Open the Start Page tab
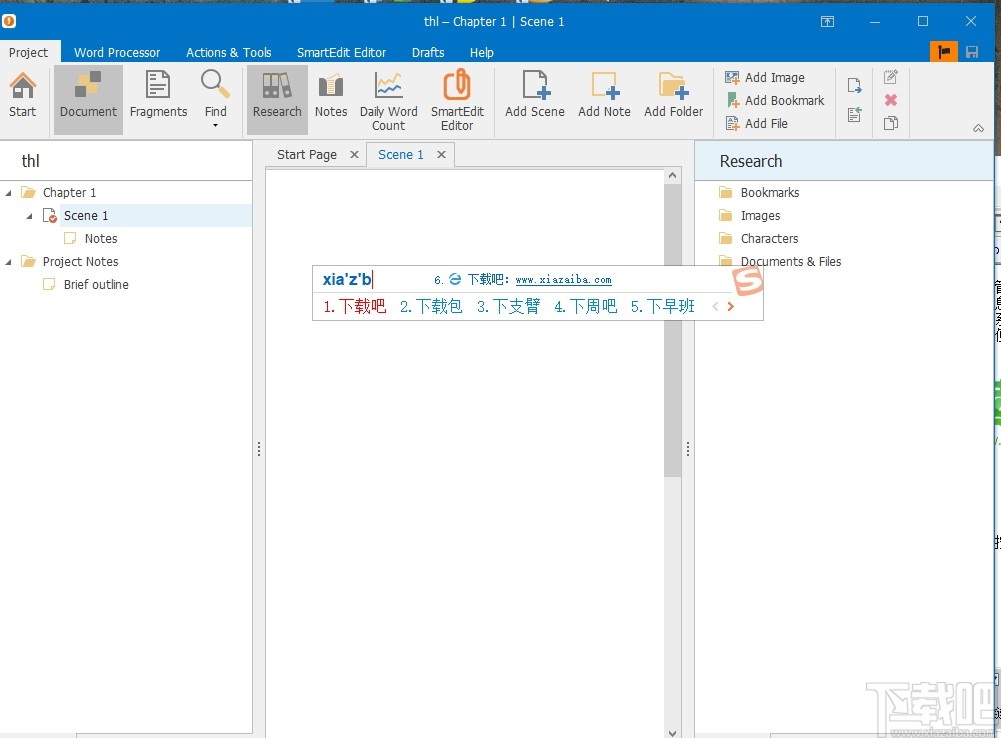This screenshot has height=738, width=1001. tap(306, 154)
